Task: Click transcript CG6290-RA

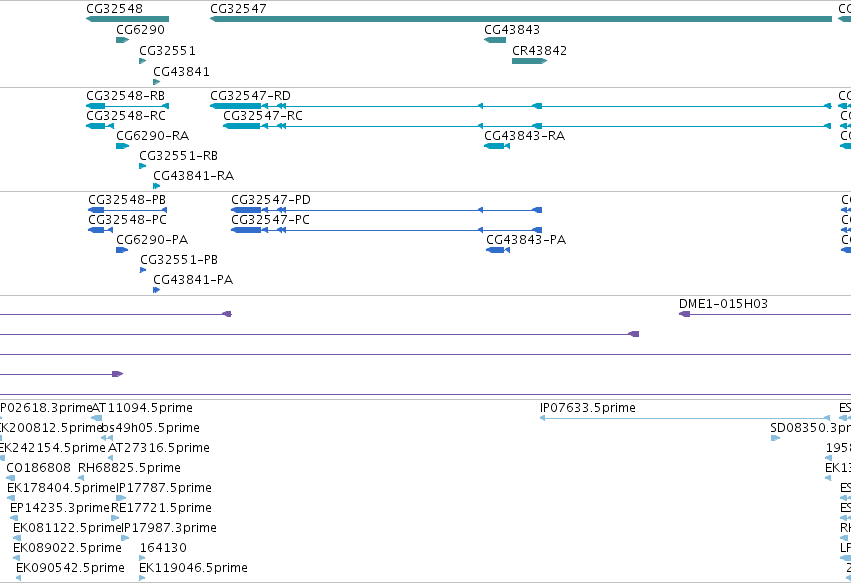Action: pos(153,136)
